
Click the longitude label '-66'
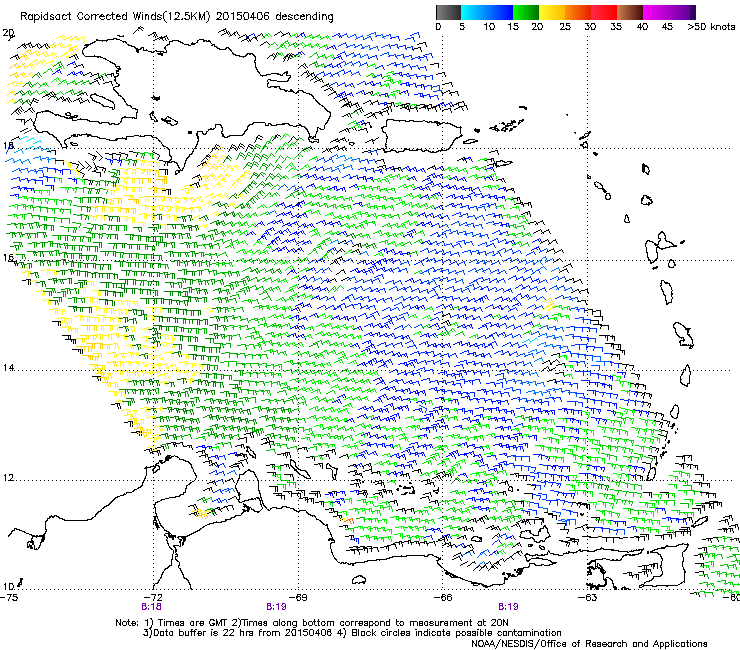click(443, 597)
